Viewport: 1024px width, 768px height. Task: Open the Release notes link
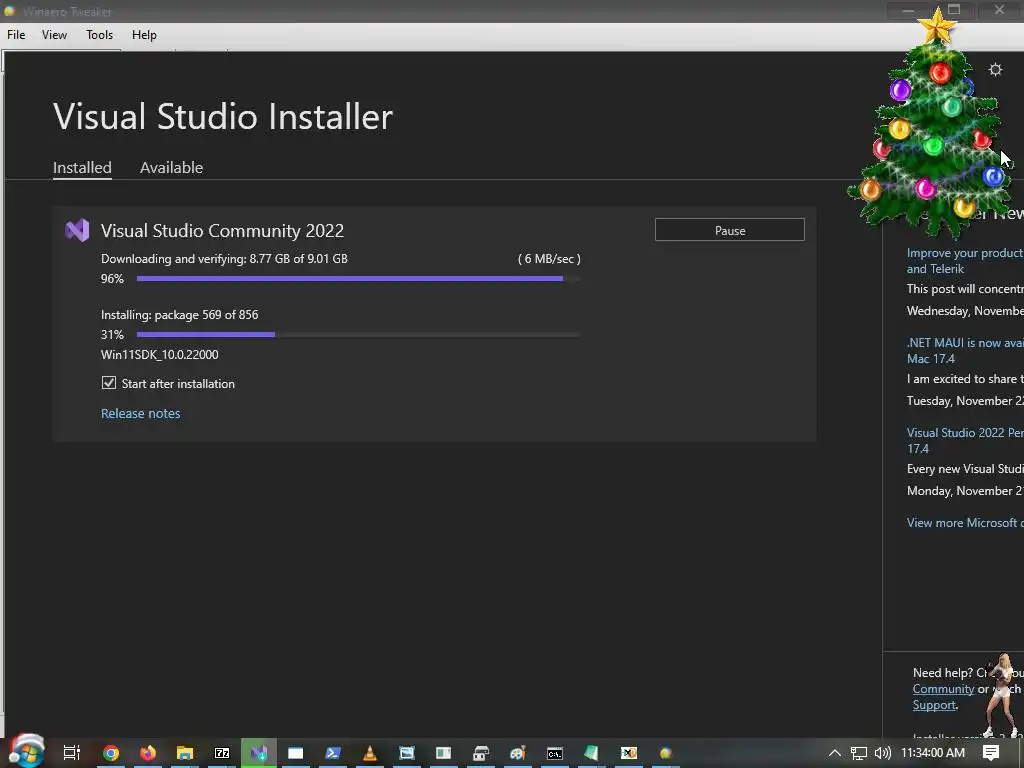click(140, 413)
